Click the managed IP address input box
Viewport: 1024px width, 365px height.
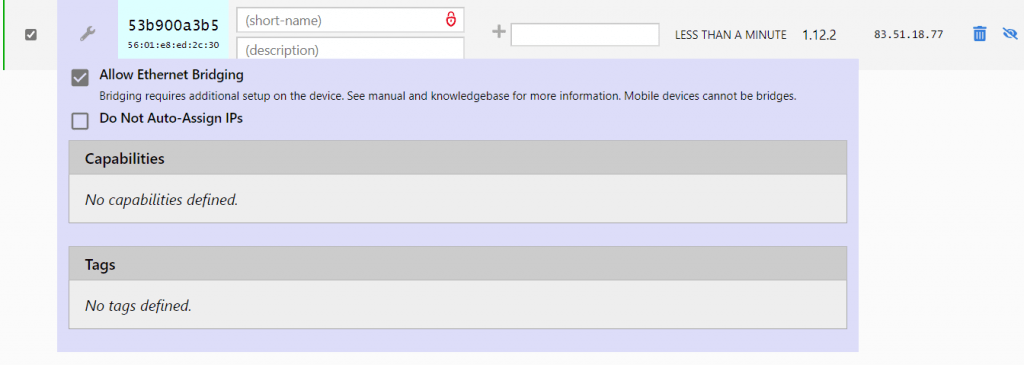pos(585,35)
